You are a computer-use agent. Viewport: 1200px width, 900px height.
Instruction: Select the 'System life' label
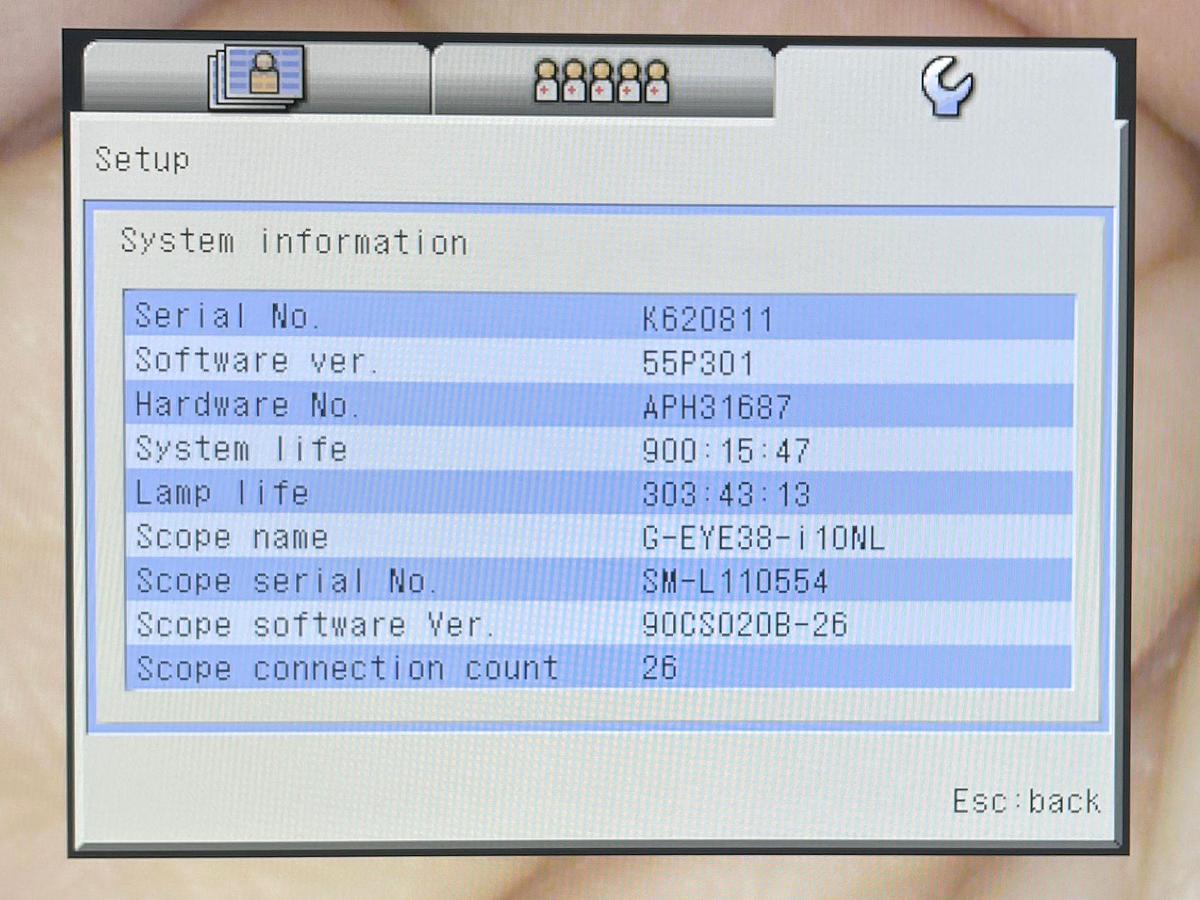click(241, 449)
